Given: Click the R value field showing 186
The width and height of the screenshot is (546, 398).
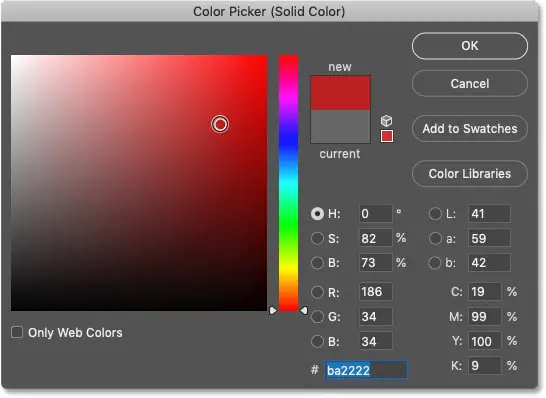Looking at the screenshot, I should (x=375, y=292).
